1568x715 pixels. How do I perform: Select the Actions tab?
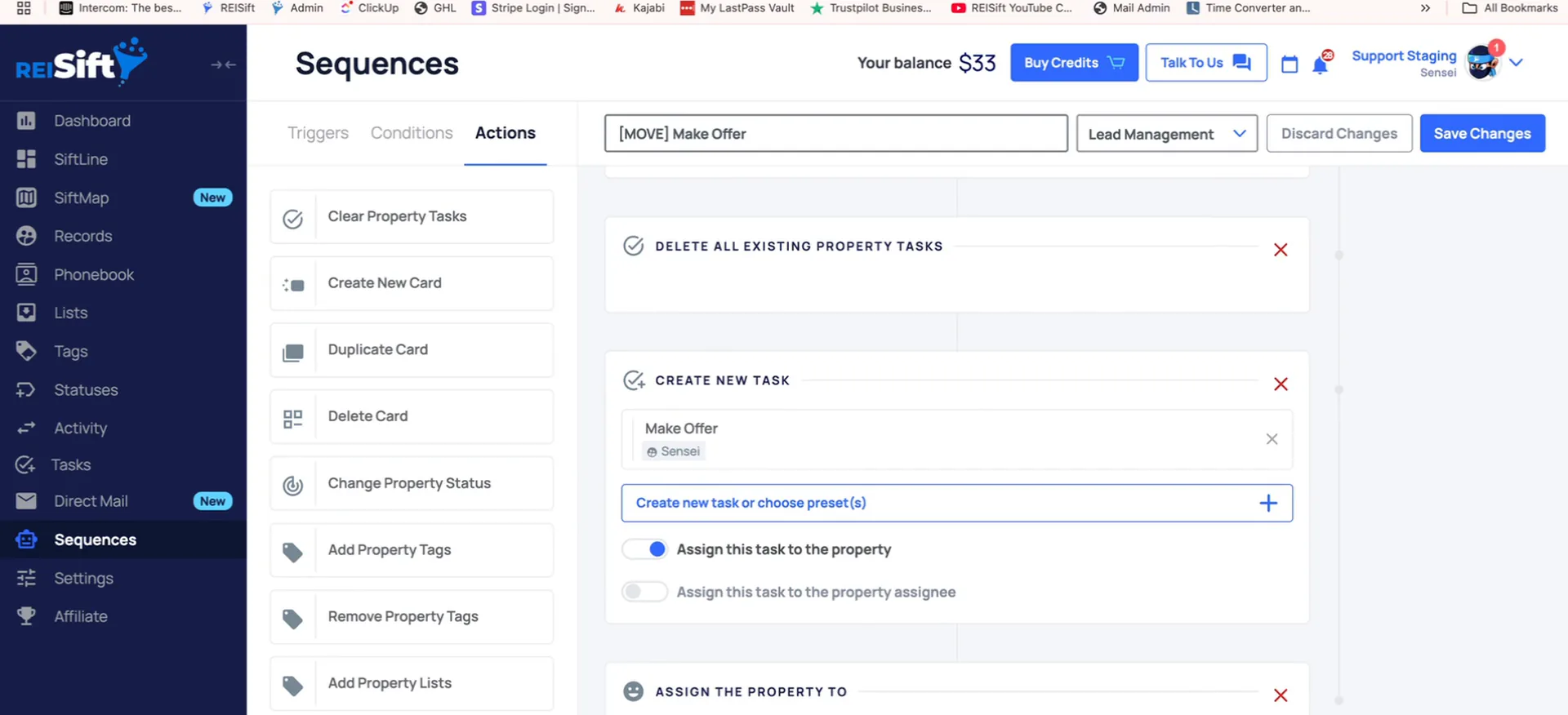coord(506,133)
